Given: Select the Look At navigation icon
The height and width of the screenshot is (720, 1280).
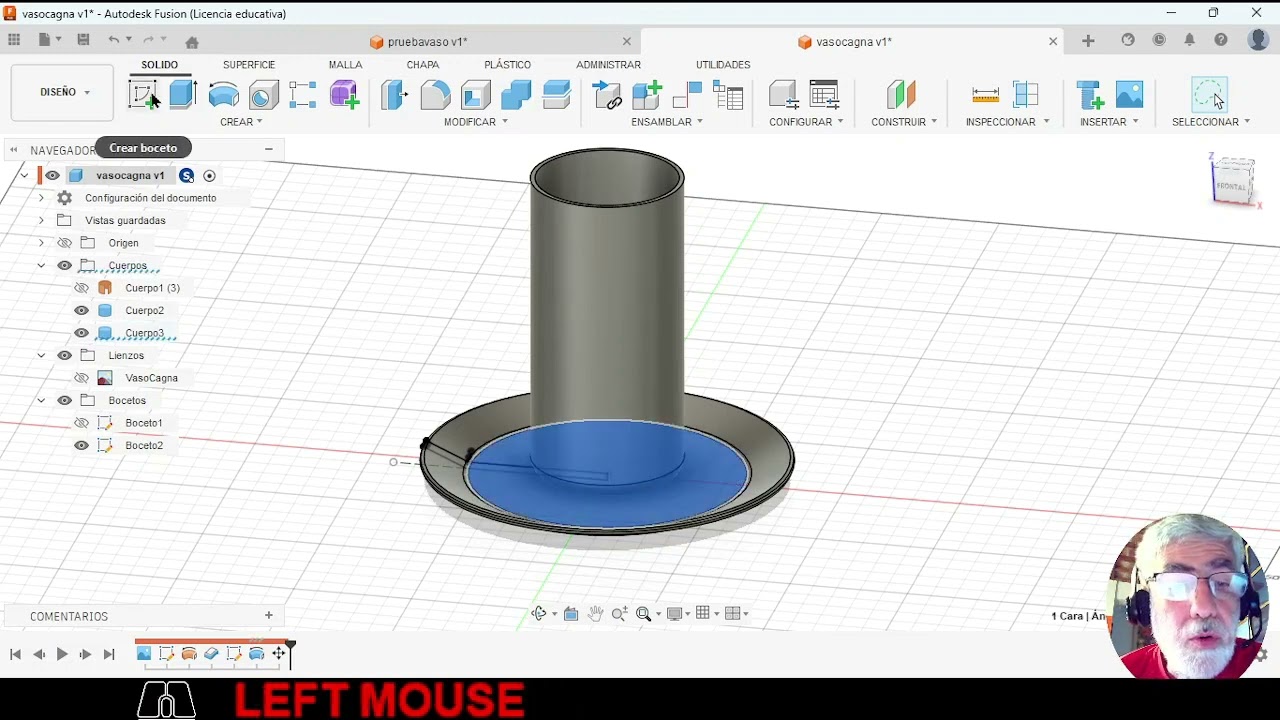Looking at the screenshot, I should click(571, 614).
